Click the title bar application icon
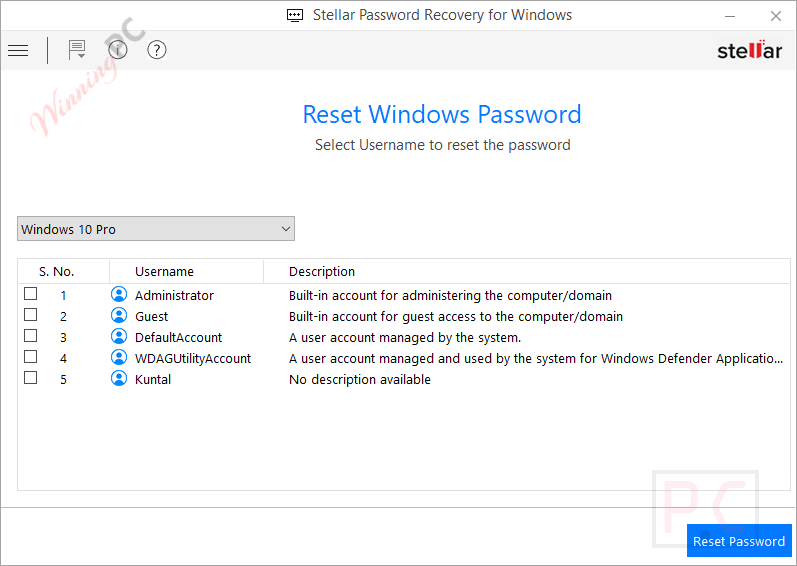Image resolution: width=797 pixels, height=566 pixels. [295, 15]
